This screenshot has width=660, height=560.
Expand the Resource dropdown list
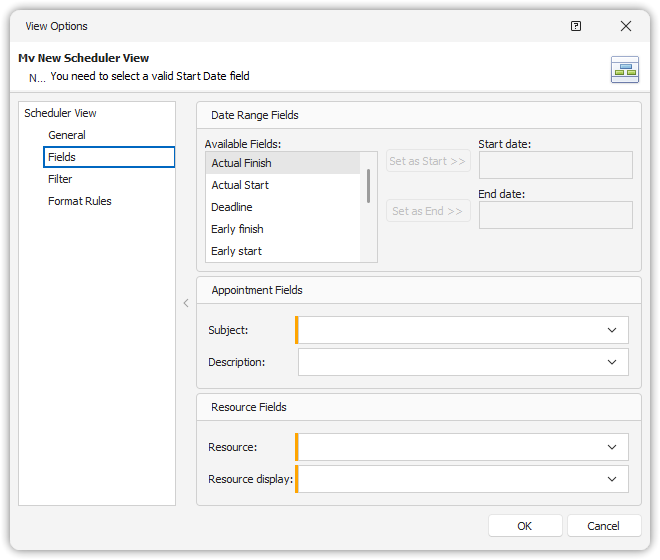click(x=612, y=447)
